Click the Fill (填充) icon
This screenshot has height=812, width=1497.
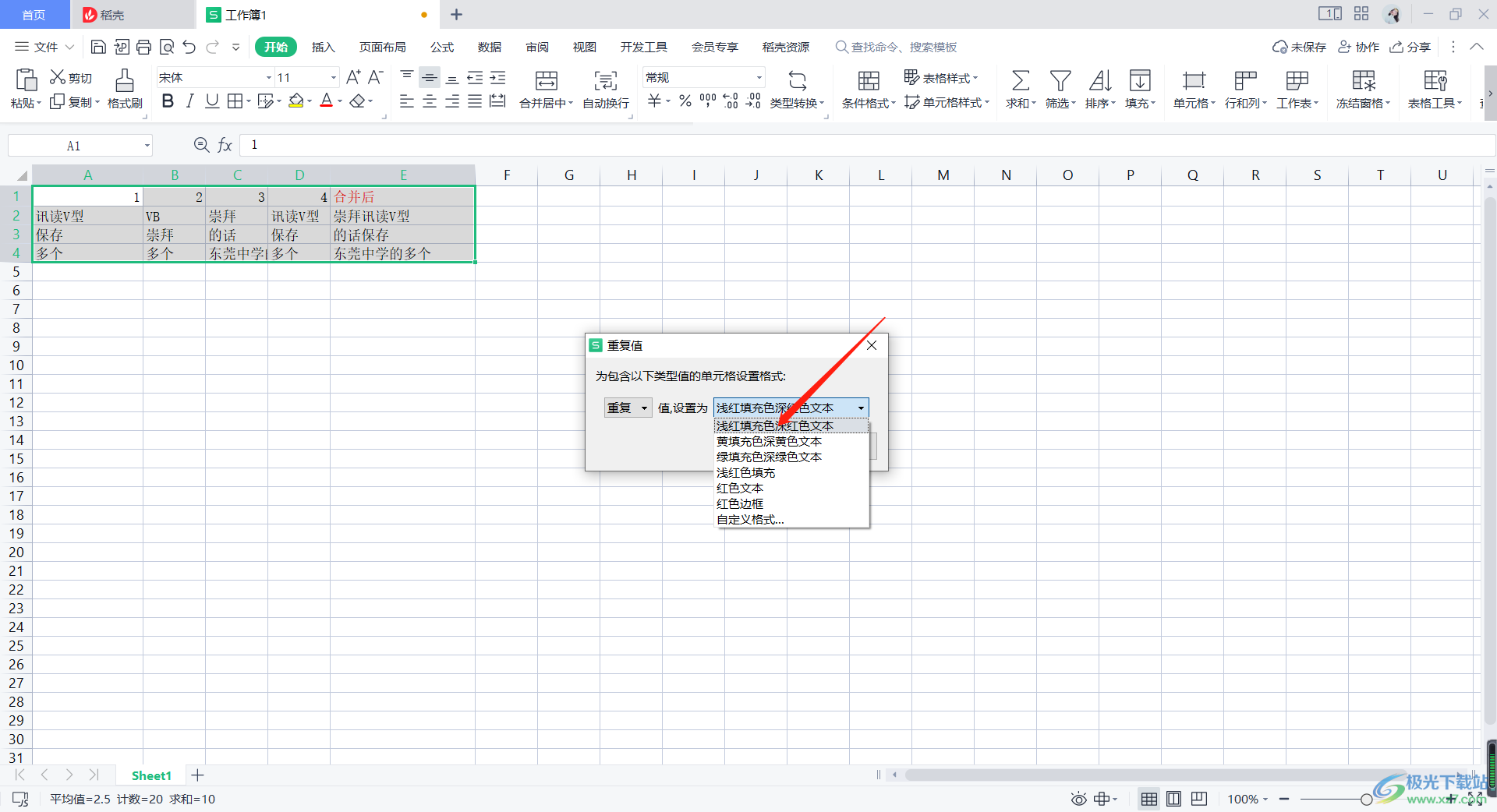(x=1140, y=80)
